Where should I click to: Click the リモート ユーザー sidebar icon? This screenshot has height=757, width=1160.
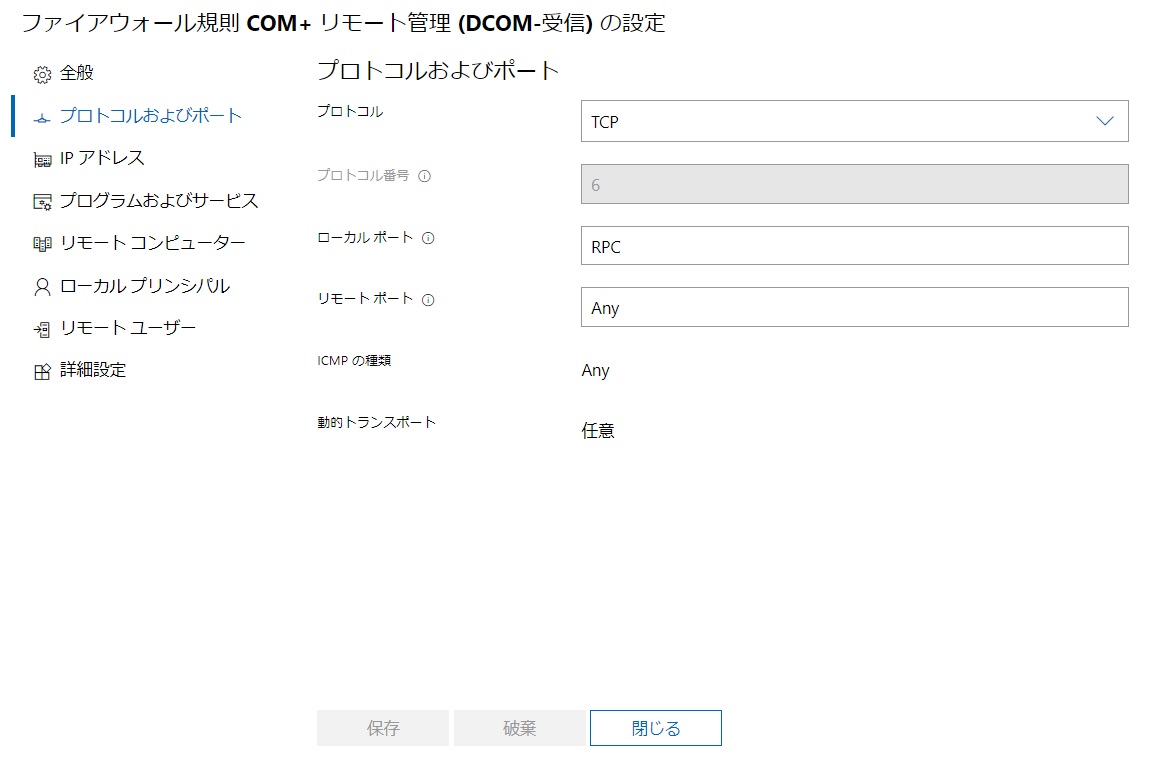(x=42, y=329)
